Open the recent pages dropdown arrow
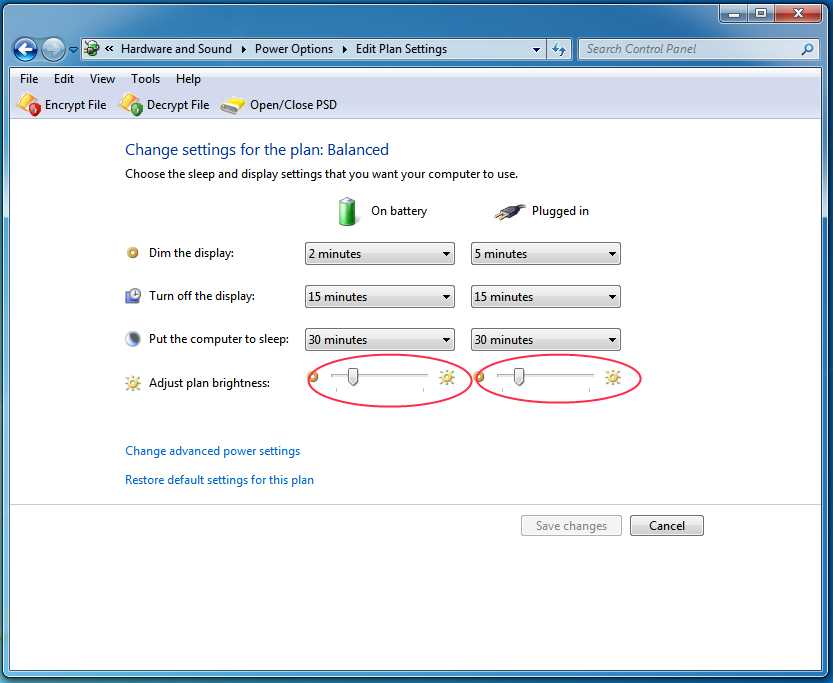The width and height of the screenshot is (833, 683). point(73,50)
